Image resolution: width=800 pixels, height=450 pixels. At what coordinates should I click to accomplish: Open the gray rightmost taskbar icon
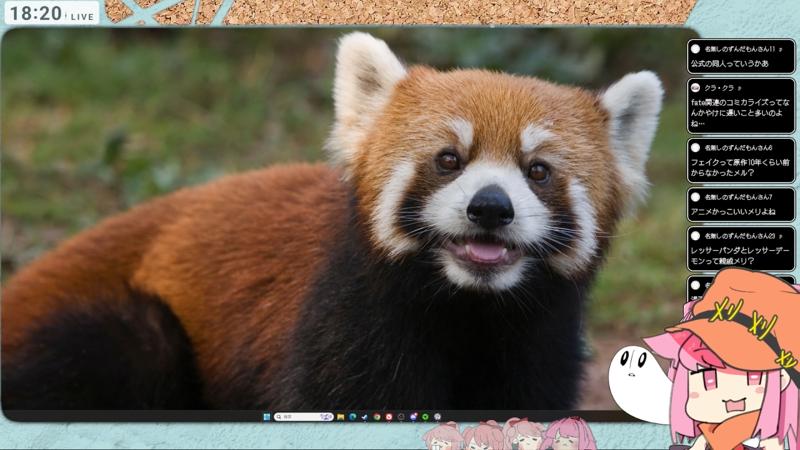(438, 417)
